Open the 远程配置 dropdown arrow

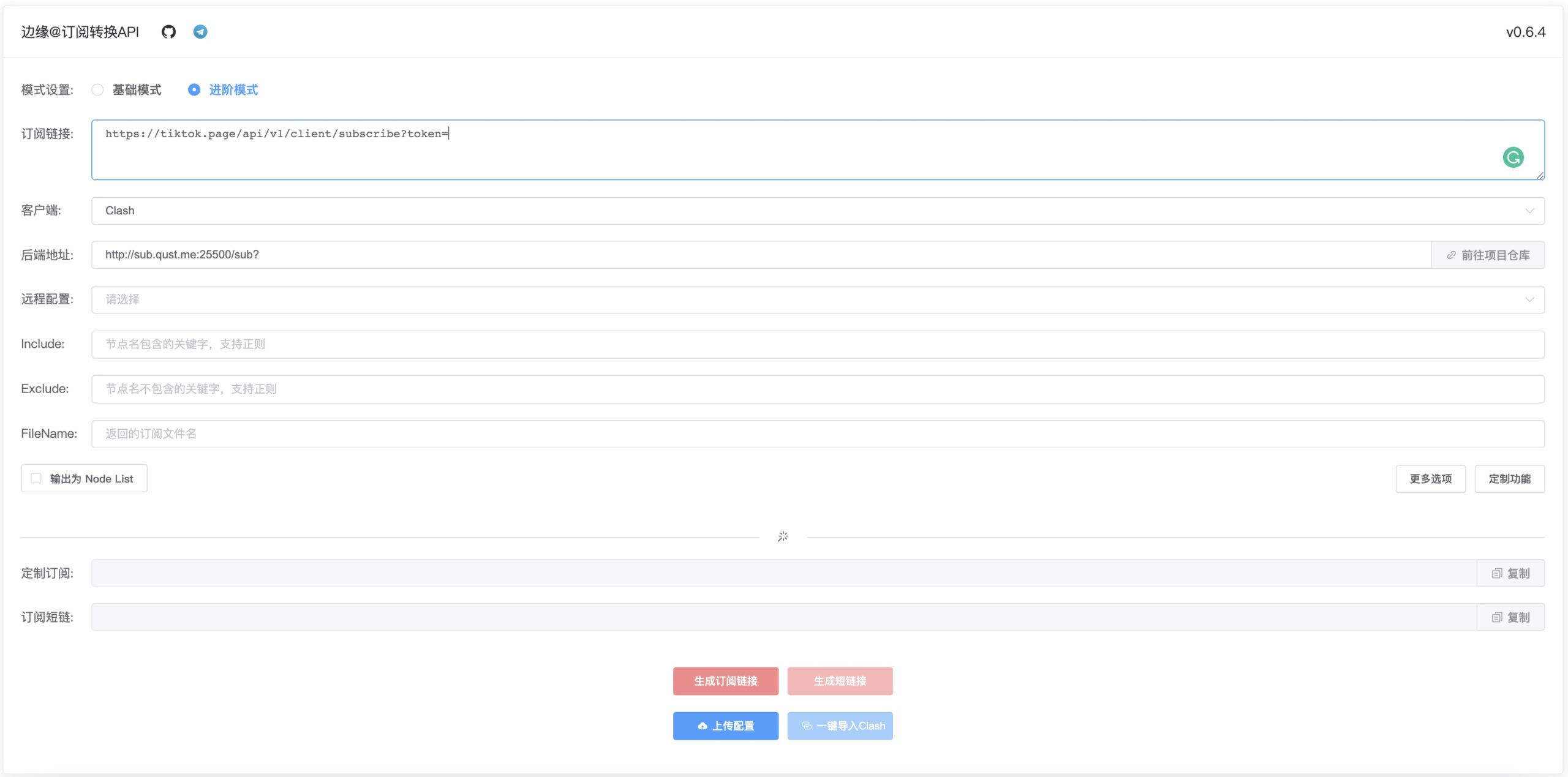coord(1529,299)
